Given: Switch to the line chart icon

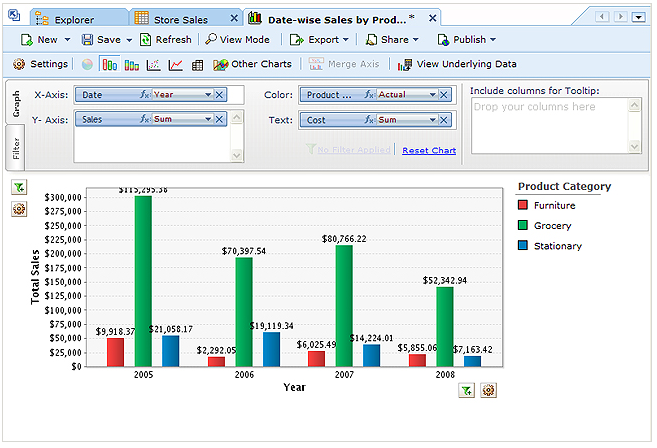Looking at the screenshot, I should pyautogui.click(x=176, y=64).
